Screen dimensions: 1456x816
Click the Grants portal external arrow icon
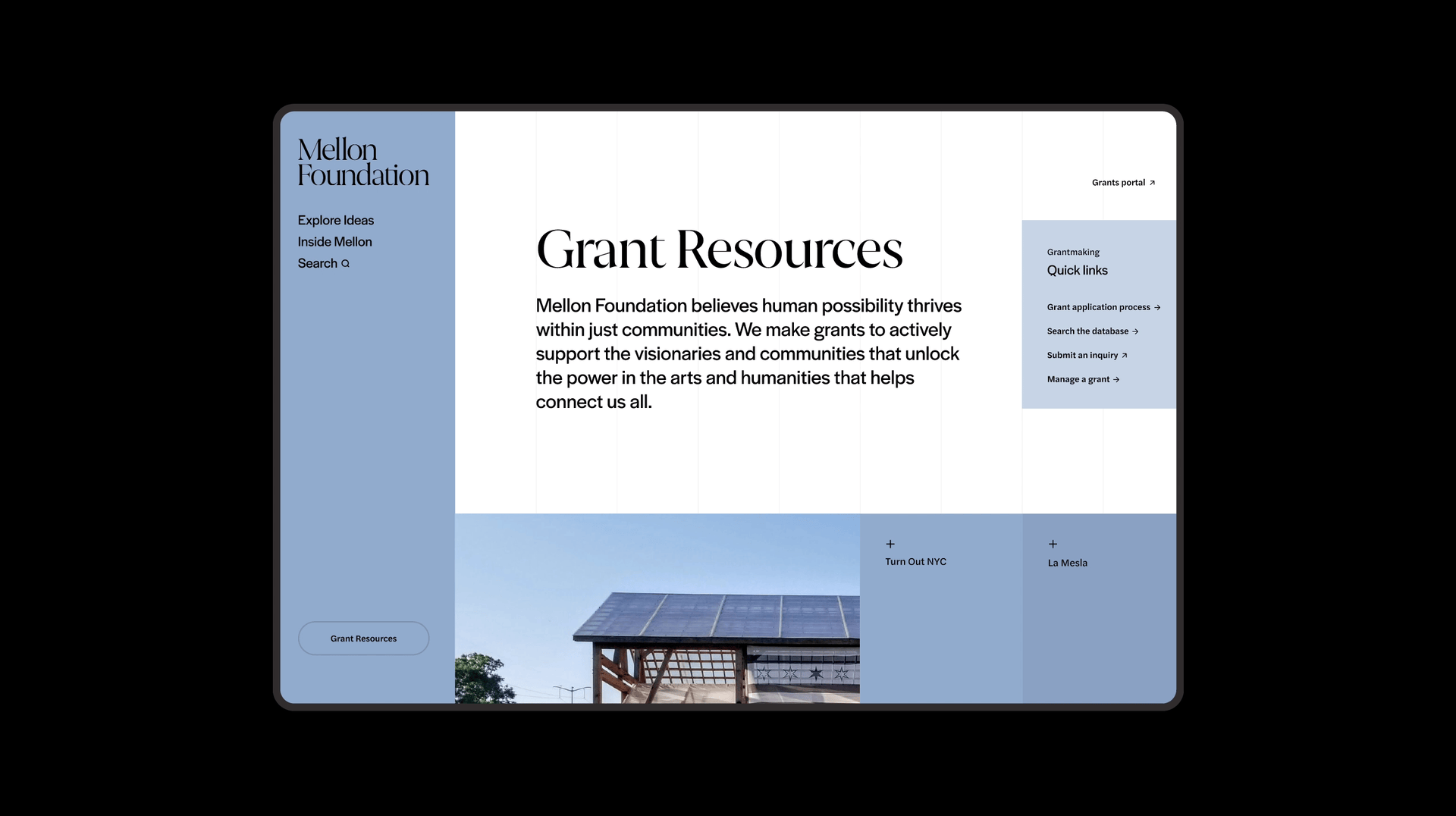[1152, 183]
